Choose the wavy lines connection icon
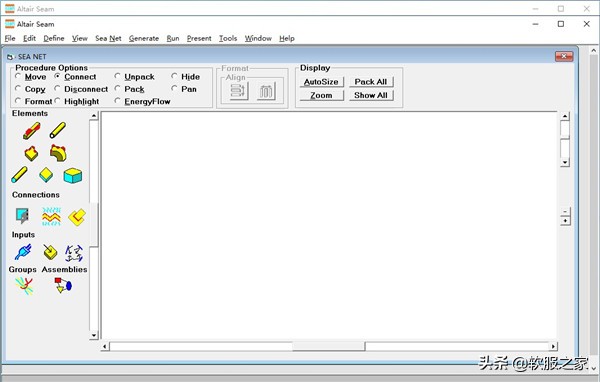Screen dimensions: 600x382 point(51,216)
